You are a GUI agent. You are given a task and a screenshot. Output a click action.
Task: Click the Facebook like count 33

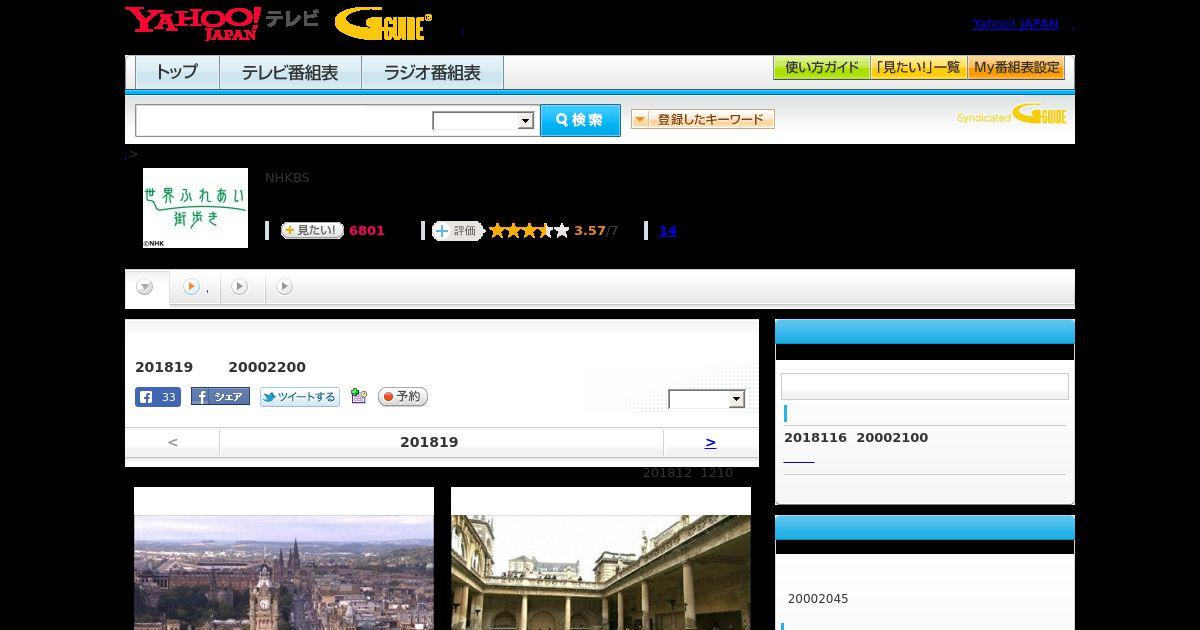pyautogui.click(x=158, y=397)
